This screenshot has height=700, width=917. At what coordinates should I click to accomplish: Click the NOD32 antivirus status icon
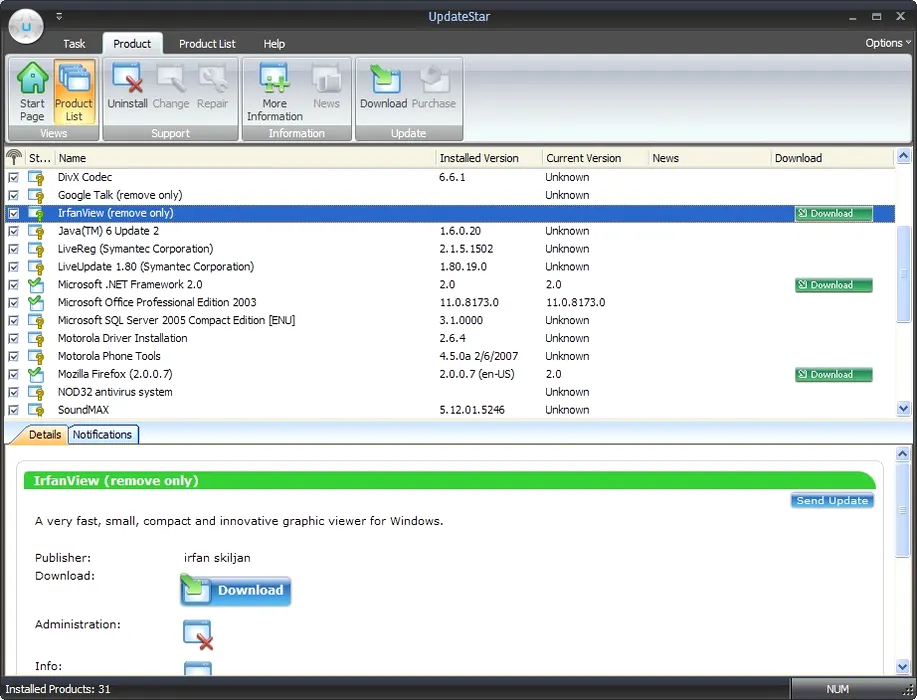pos(36,392)
